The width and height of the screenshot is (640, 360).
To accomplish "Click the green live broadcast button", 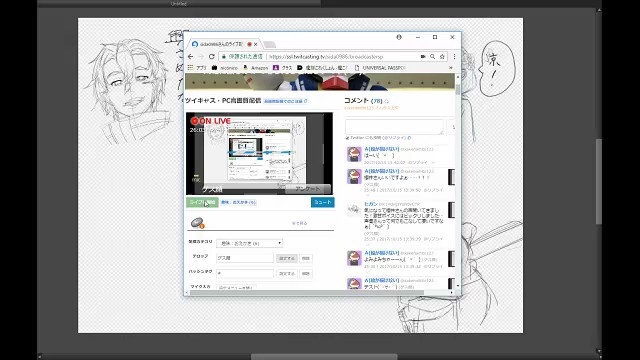I will (x=202, y=202).
